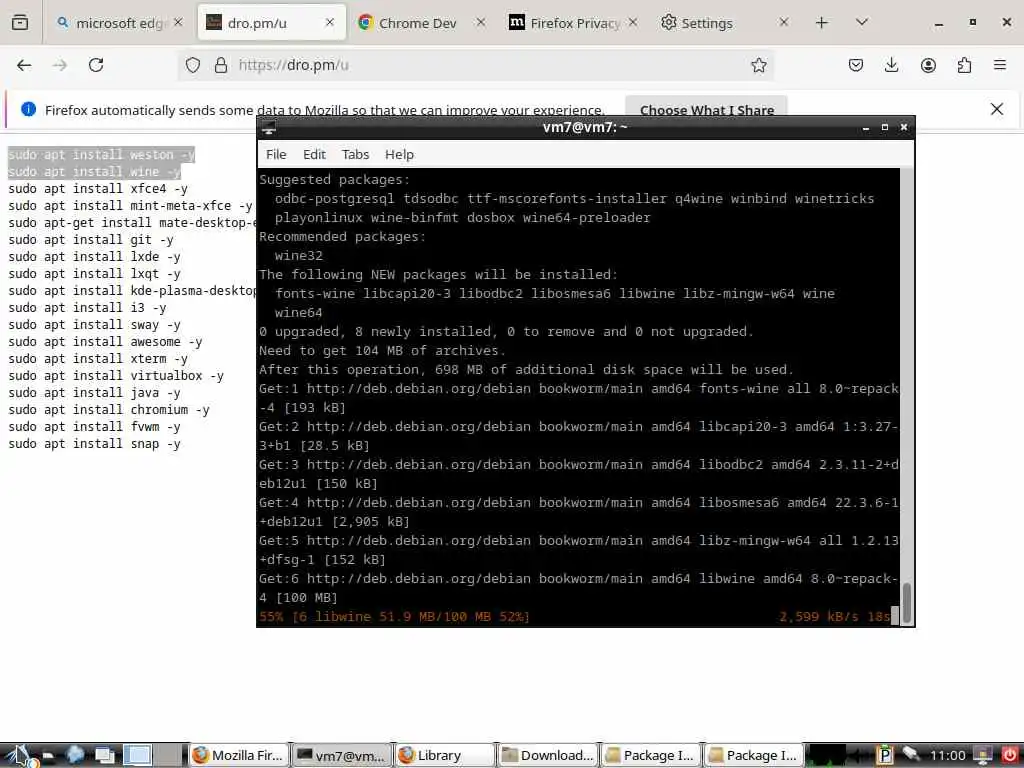Open the Firefox hamburger menu
The width and height of the screenshot is (1024, 768).
tap(999, 65)
